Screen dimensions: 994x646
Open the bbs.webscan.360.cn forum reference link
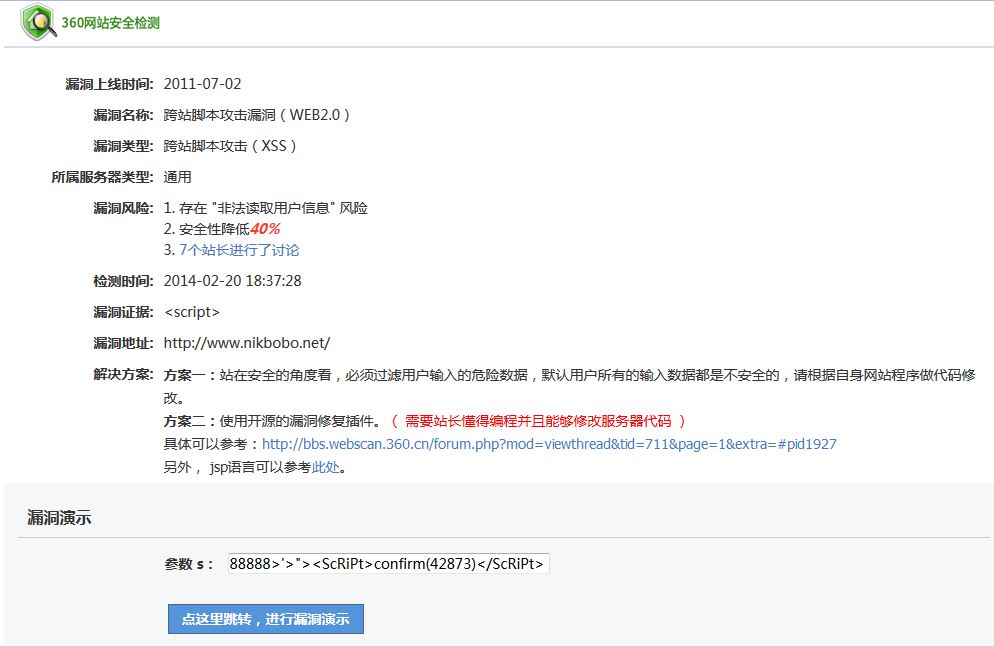549,444
